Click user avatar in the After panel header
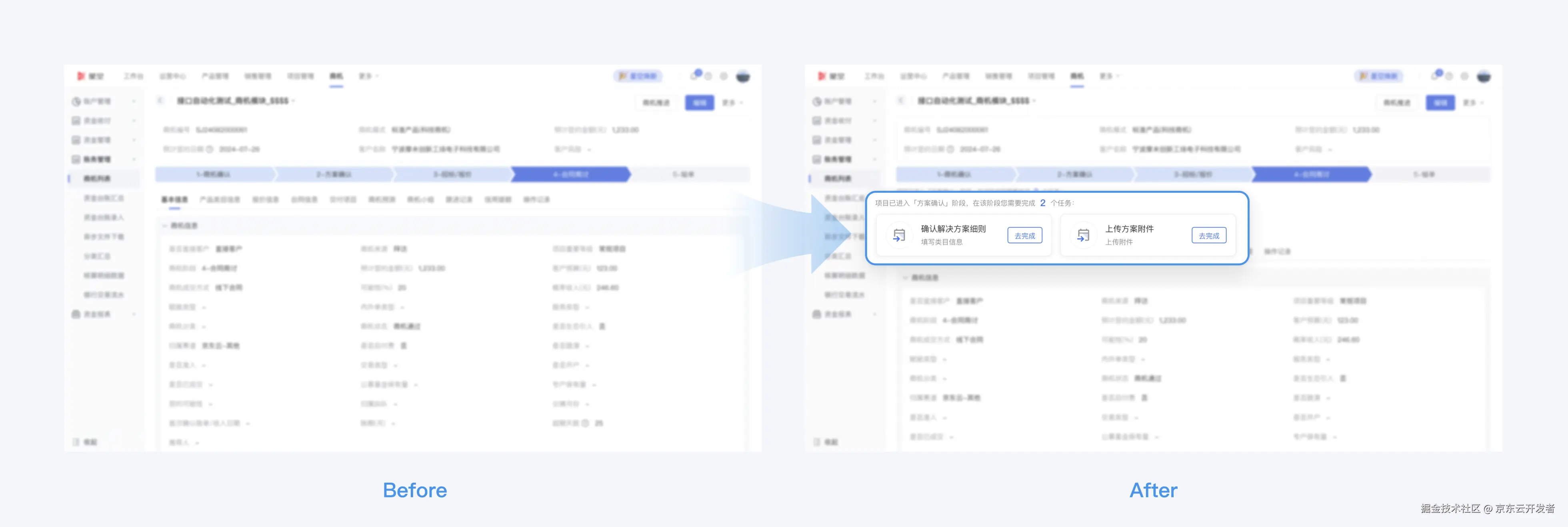Screen dimensions: 1568x527 [1483, 76]
